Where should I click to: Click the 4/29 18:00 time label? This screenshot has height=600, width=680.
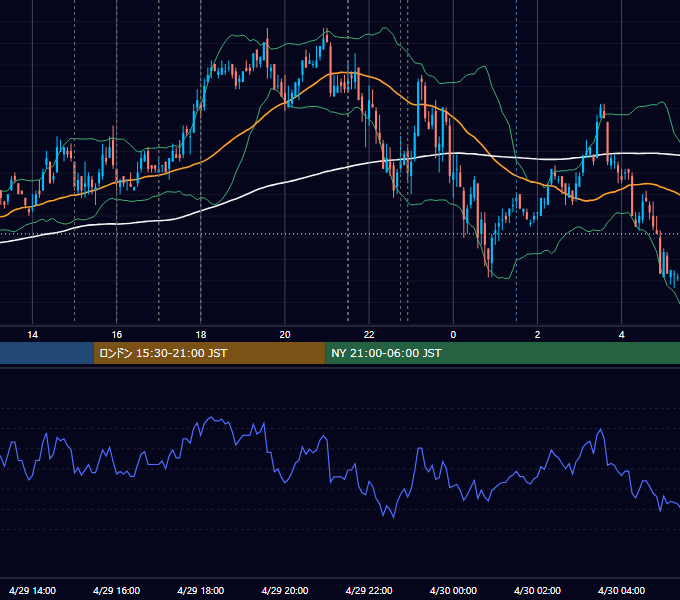[200, 590]
